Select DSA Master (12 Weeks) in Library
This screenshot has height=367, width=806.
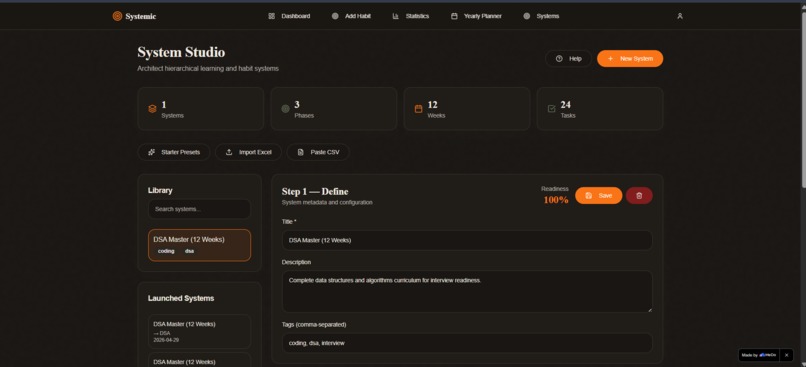(199, 245)
